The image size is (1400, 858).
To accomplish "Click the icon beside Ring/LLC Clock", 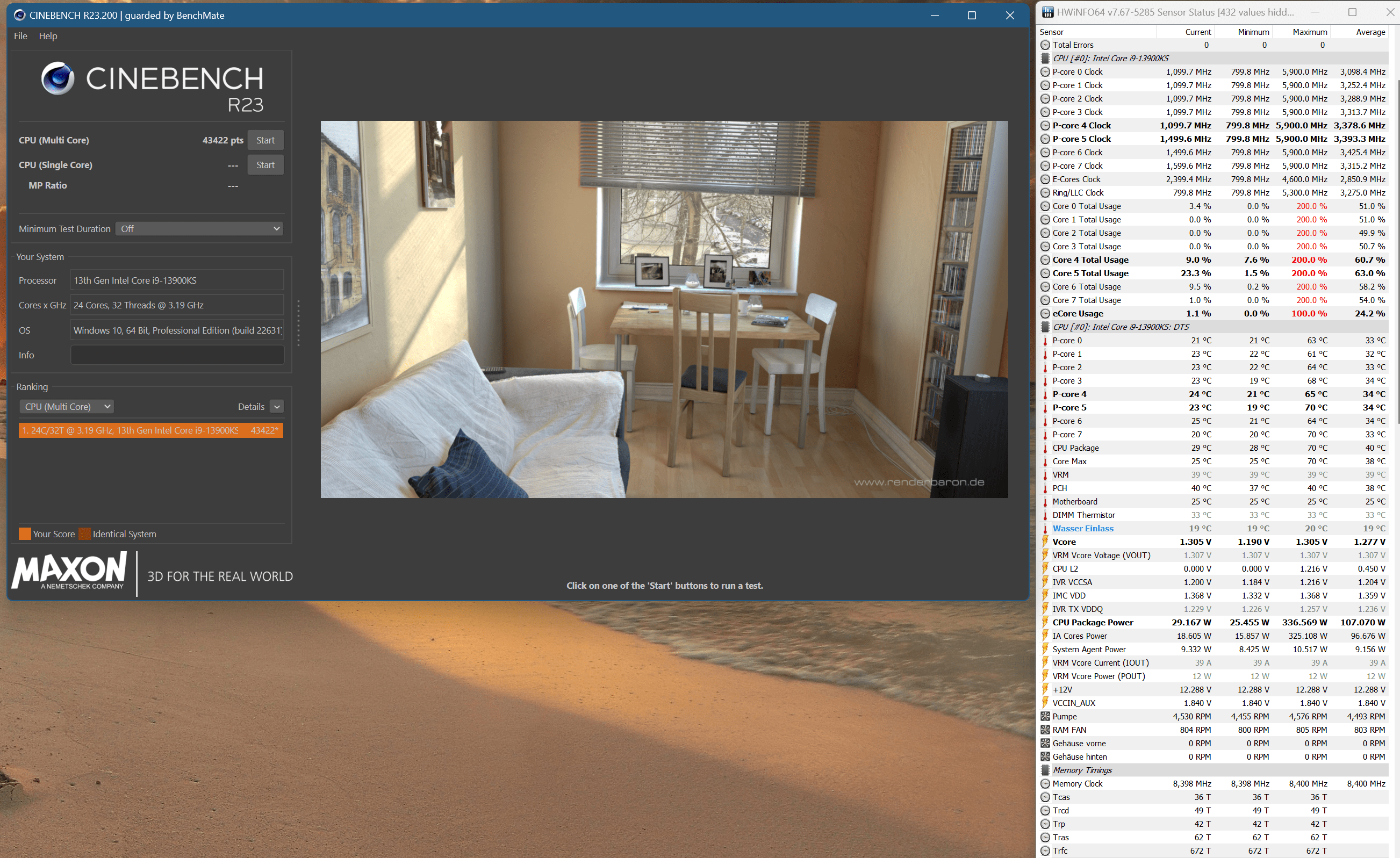I will pos(1045,193).
